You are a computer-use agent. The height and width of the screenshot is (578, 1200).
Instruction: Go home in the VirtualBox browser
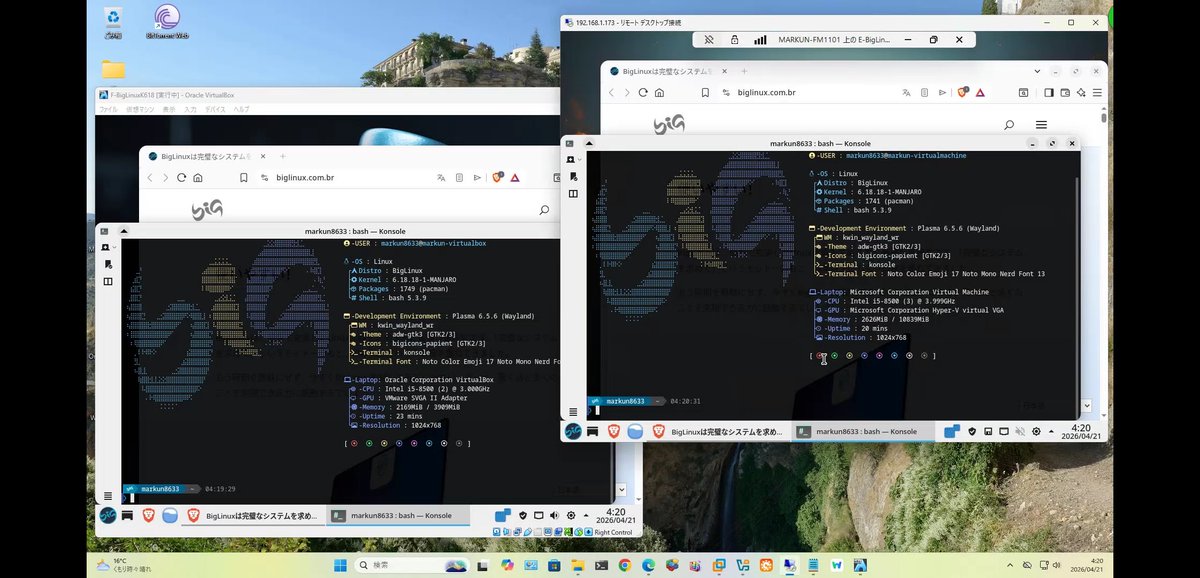[198, 177]
